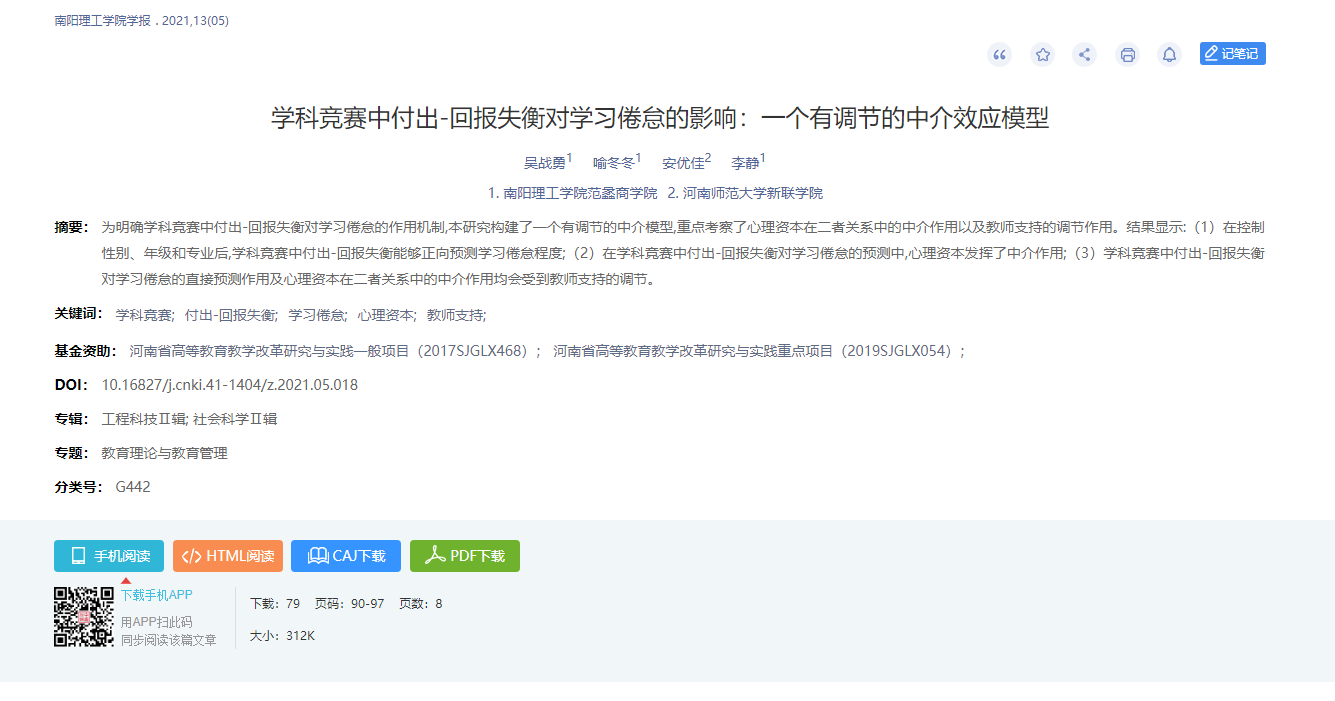Click the 下载手机APP link

click(x=156, y=595)
